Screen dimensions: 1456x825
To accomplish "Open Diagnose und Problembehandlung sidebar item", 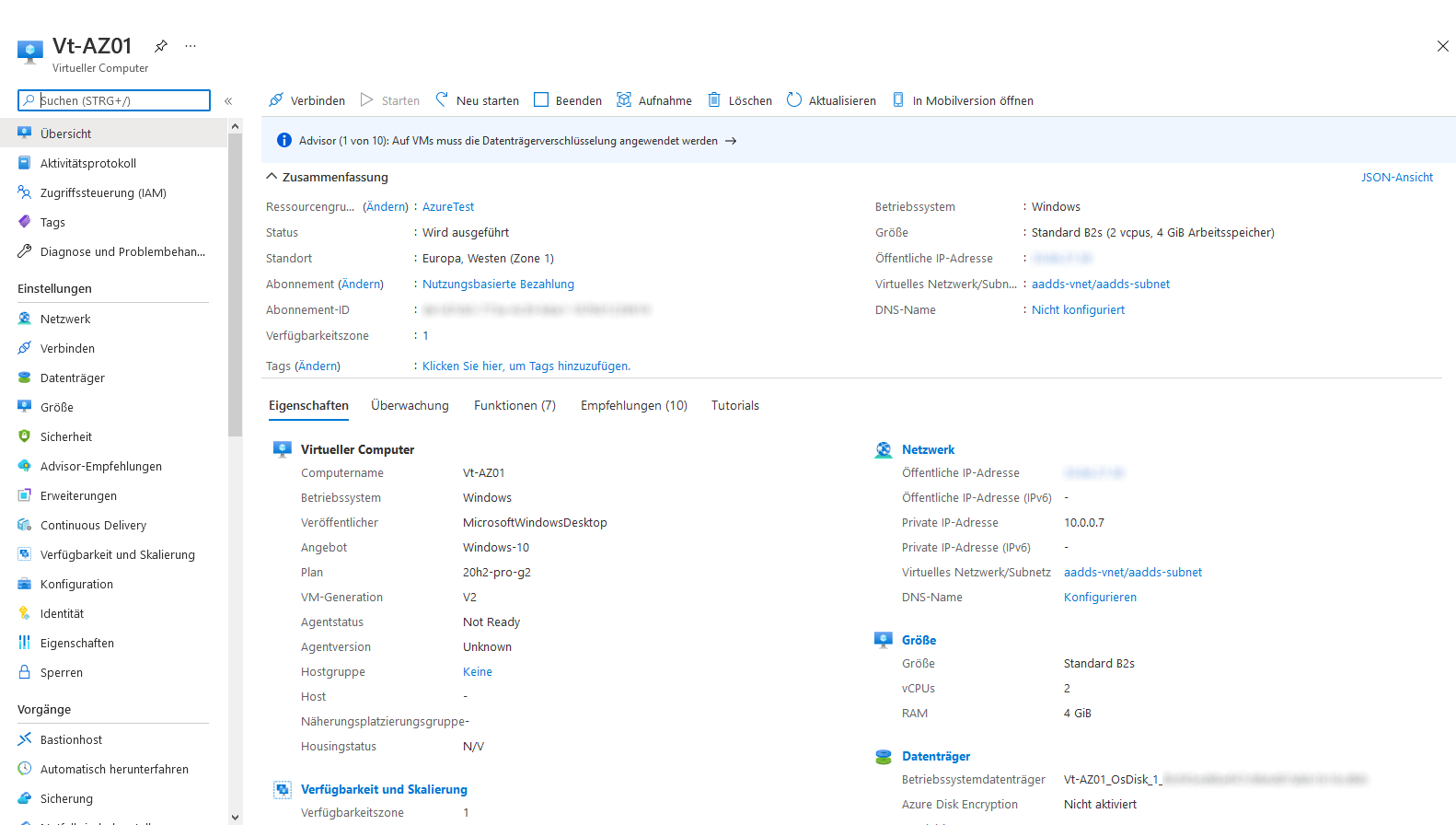I will point(113,251).
